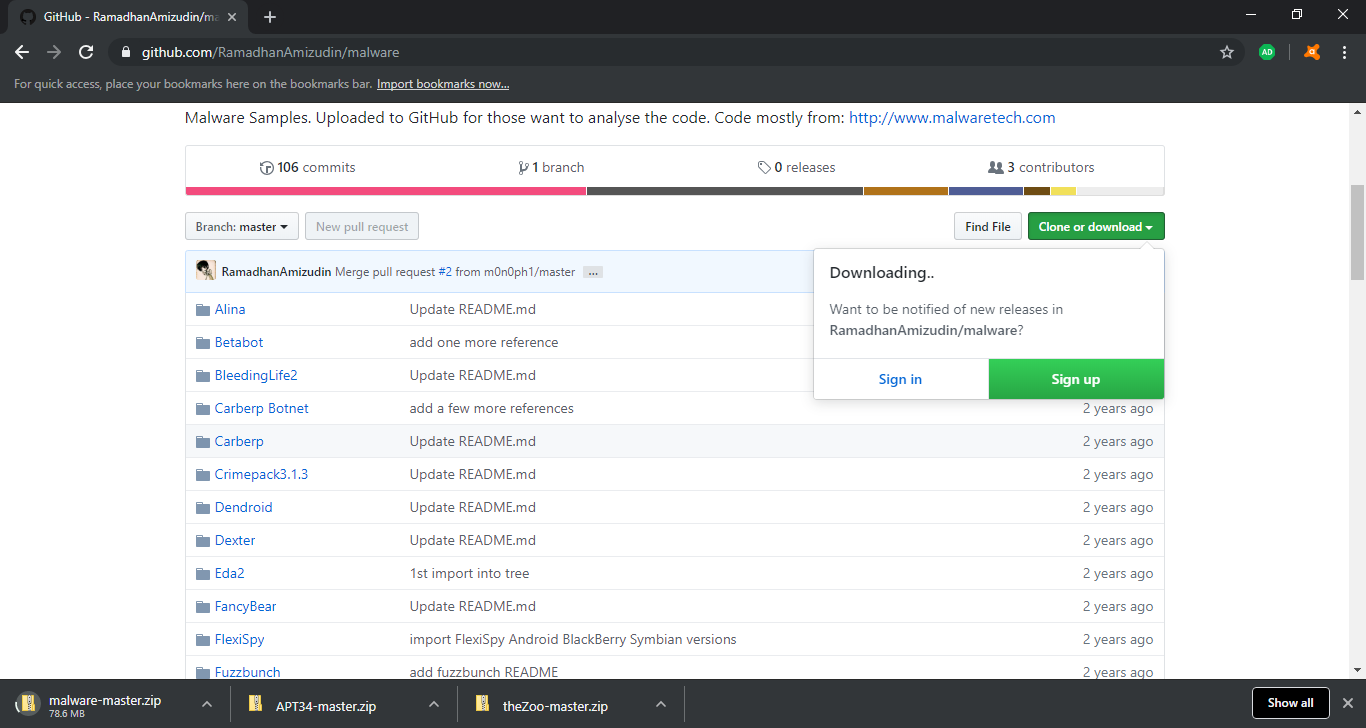Open the 0 releases tab

tap(797, 167)
